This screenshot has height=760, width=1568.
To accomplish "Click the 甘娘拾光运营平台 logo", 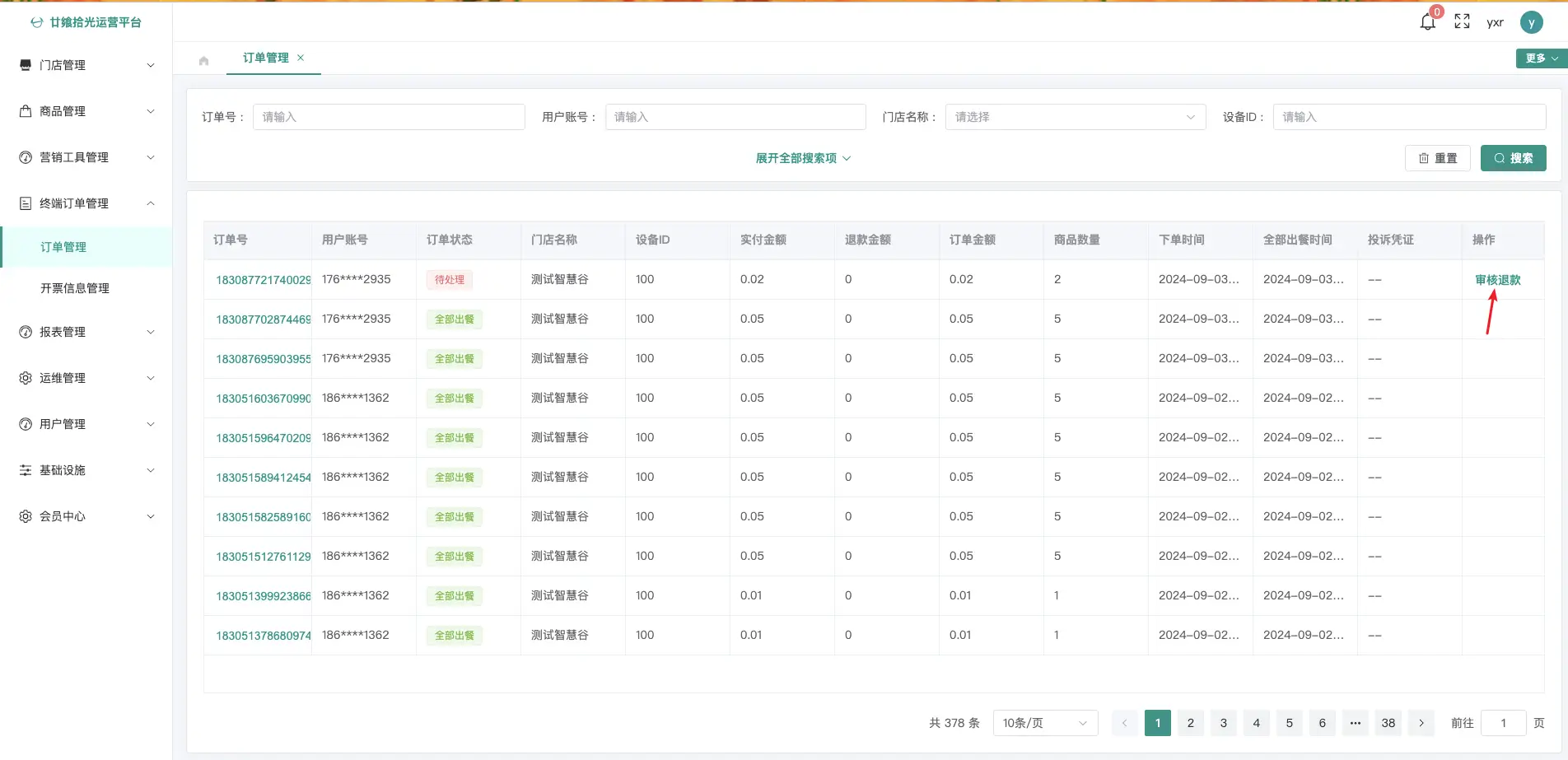I will (x=86, y=22).
